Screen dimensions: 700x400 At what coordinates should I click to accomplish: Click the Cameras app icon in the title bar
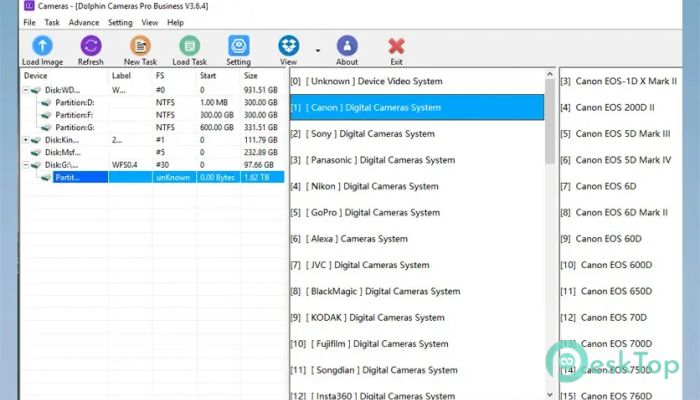(29, 6)
